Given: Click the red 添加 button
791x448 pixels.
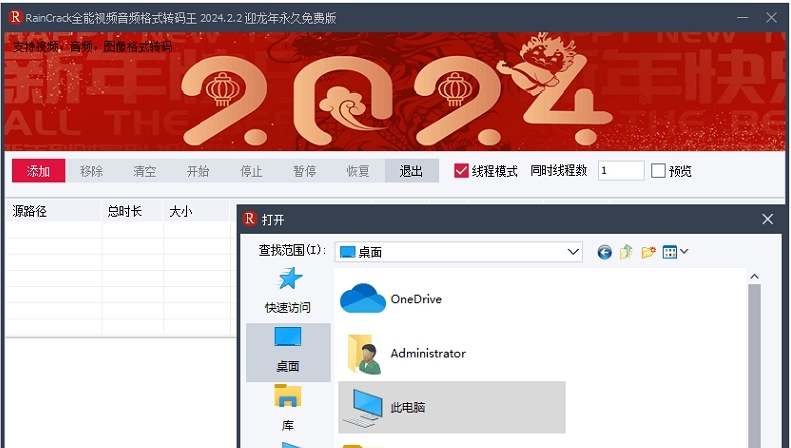Looking at the screenshot, I should click(x=38, y=171).
